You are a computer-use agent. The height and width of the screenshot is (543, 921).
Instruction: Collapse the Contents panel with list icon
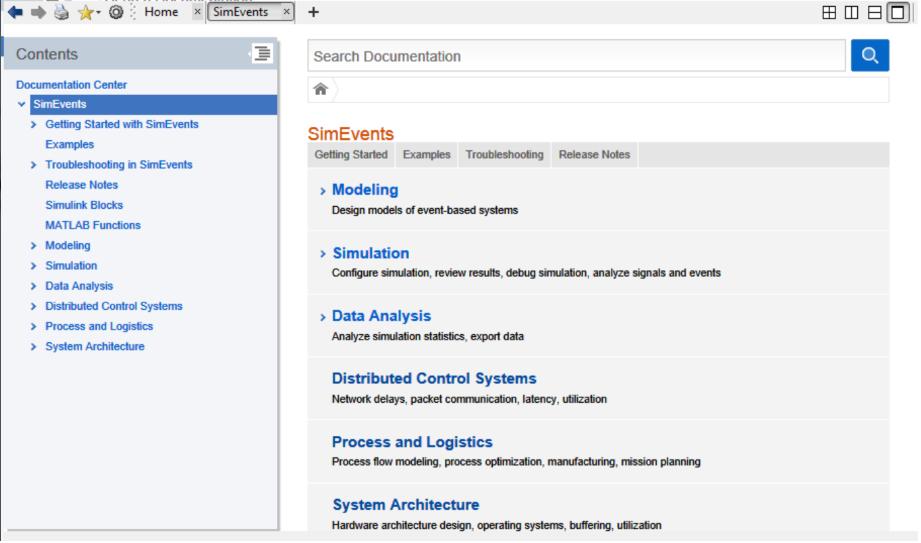[x=262, y=53]
